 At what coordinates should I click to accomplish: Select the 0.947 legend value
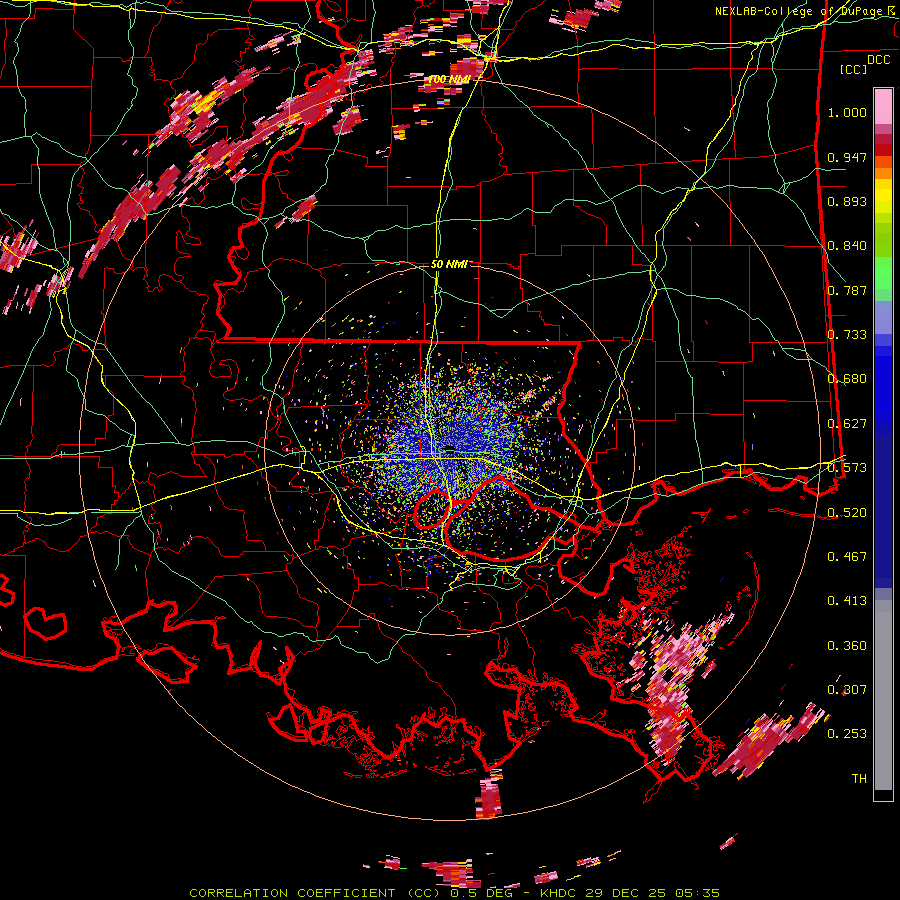click(847, 157)
